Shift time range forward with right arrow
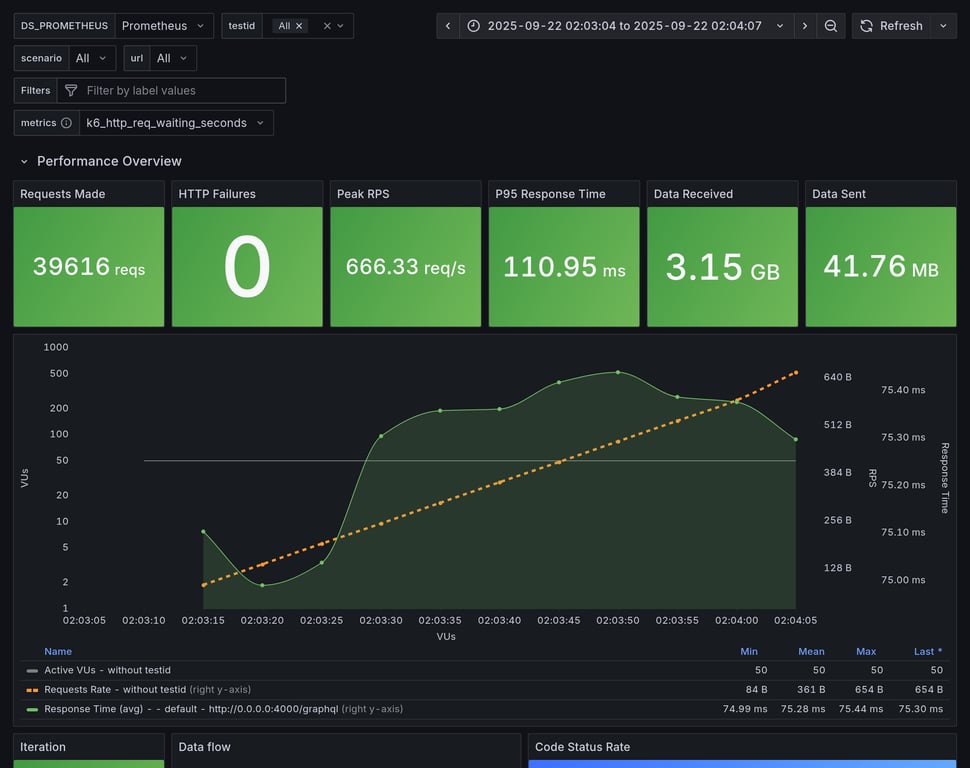Screen dimensions: 970x768 805,26
